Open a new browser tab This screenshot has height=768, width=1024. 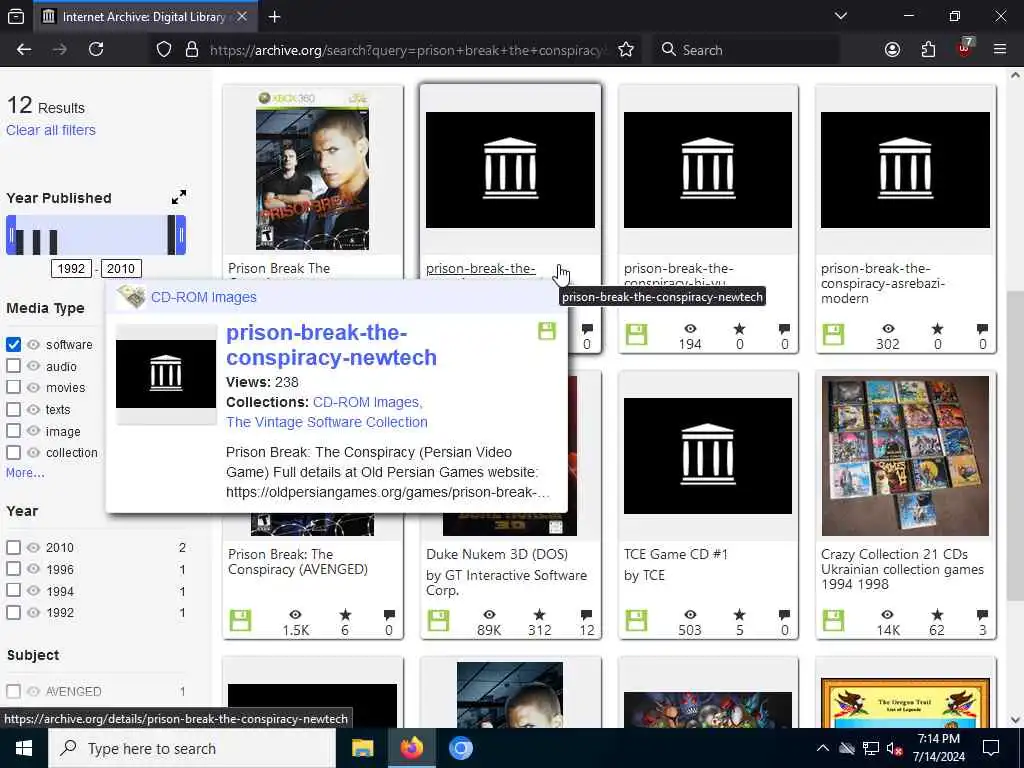pyautogui.click(x=274, y=17)
